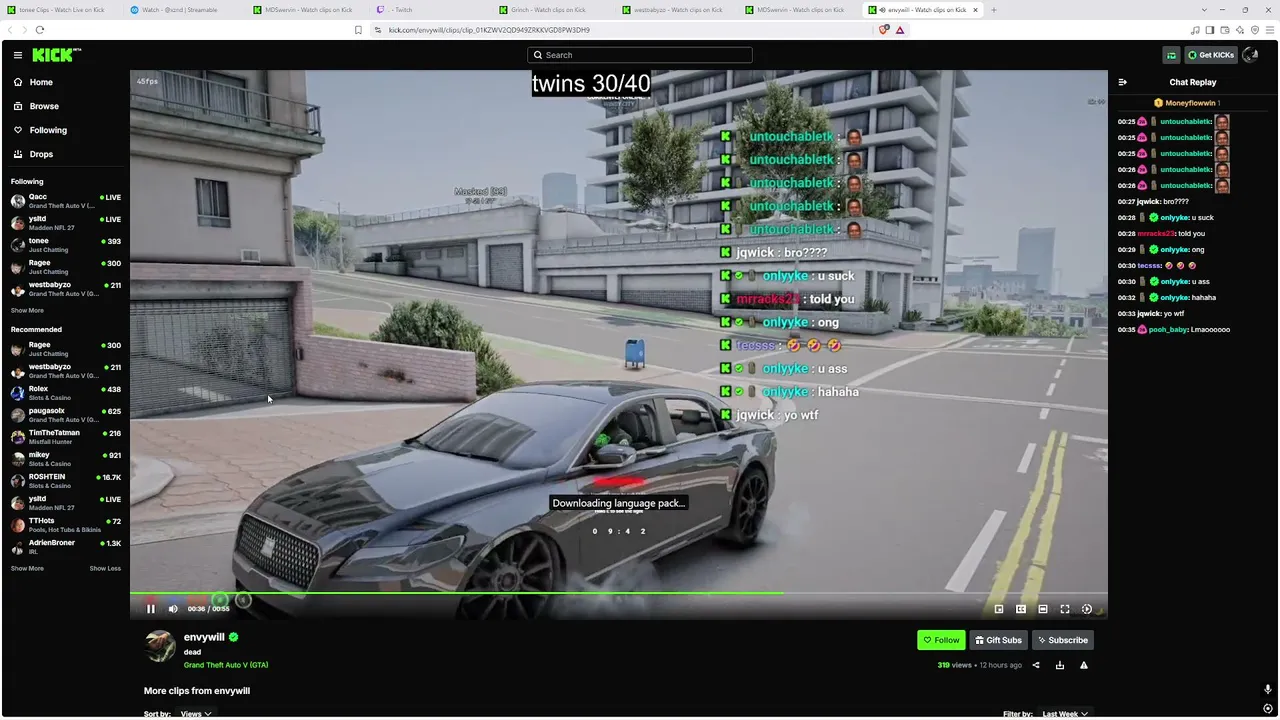Open mikey channel in Recommended
This screenshot has height=720, width=1280.
(65, 459)
